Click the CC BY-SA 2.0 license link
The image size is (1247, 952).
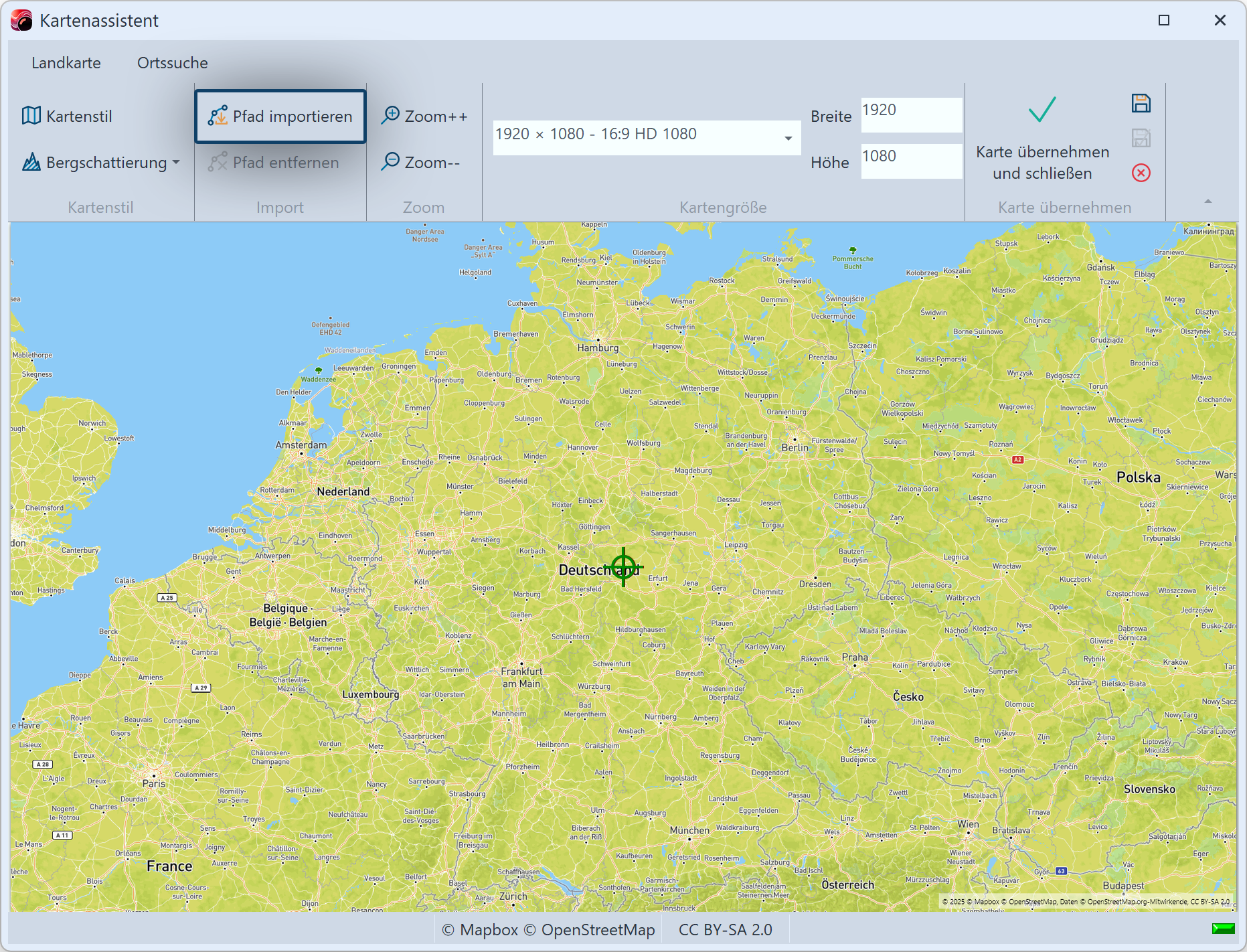[725, 930]
